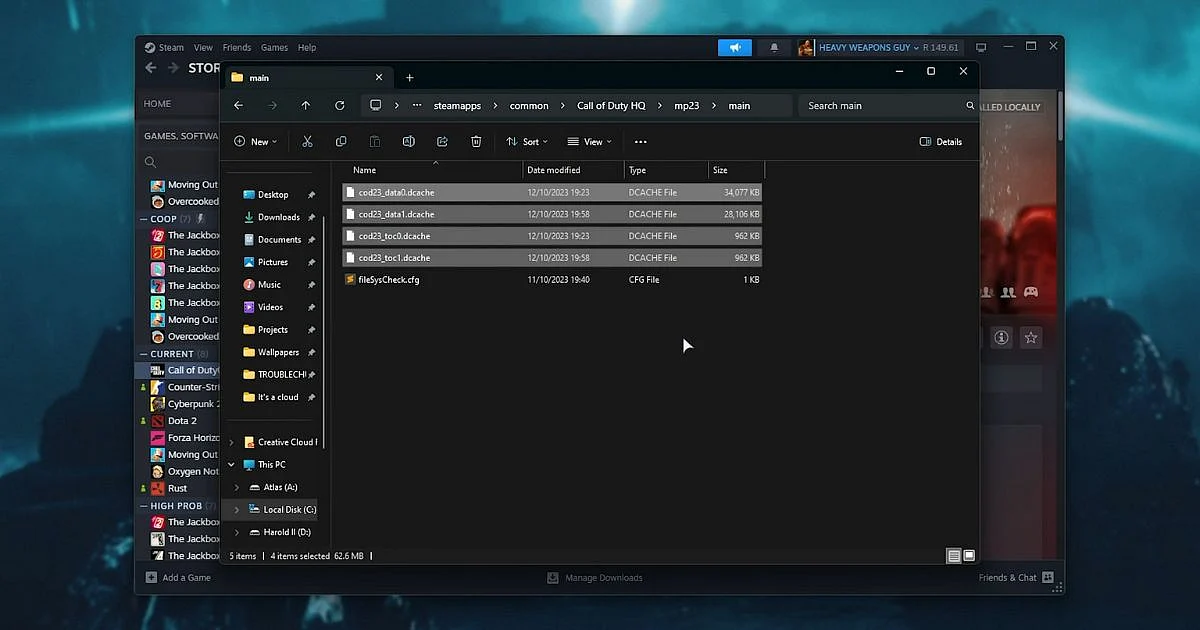Go back in File Explorer
1200x630 pixels.
[x=238, y=105]
